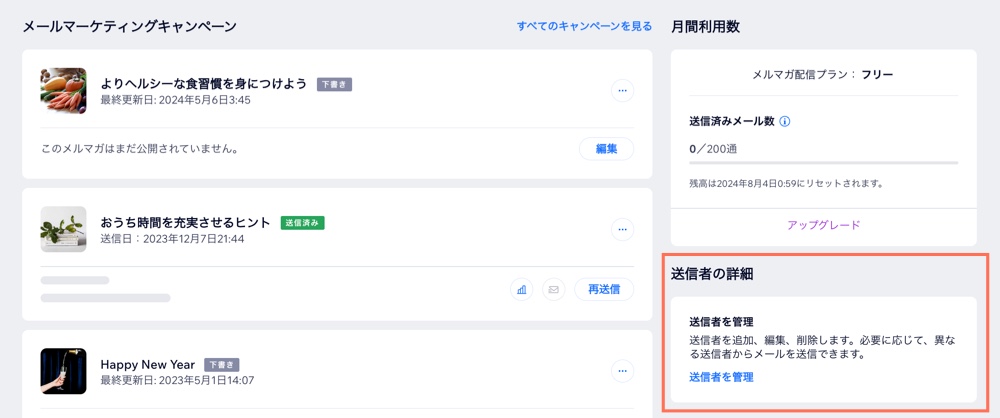Click the bold 送信者を管理 card title
Viewport: 1000px width, 418px height.
721,322
